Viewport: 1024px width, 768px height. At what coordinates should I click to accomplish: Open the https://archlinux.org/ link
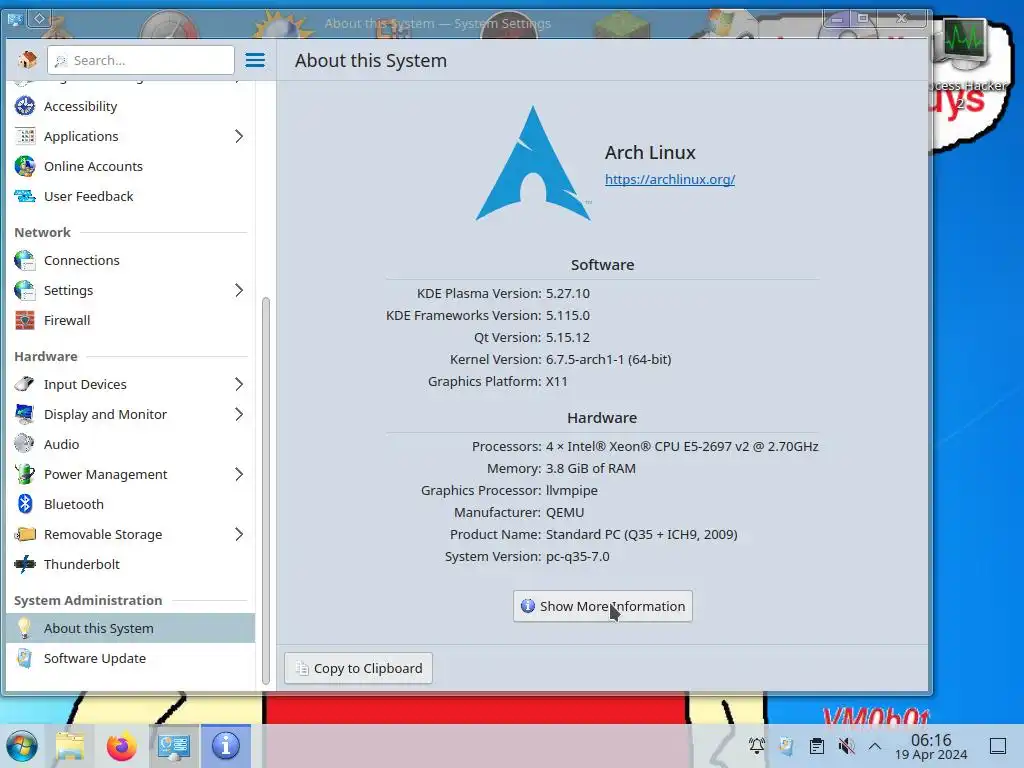point(670,179)
